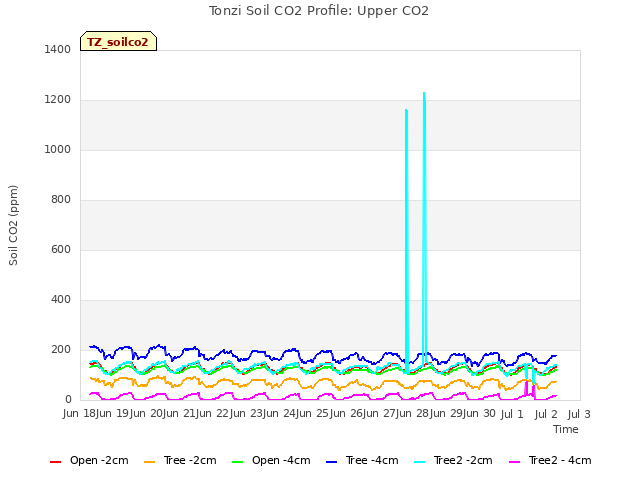Viewport: 640px width, 480px height.
Task: Click the Time axis label
Action: coord(565,429)
